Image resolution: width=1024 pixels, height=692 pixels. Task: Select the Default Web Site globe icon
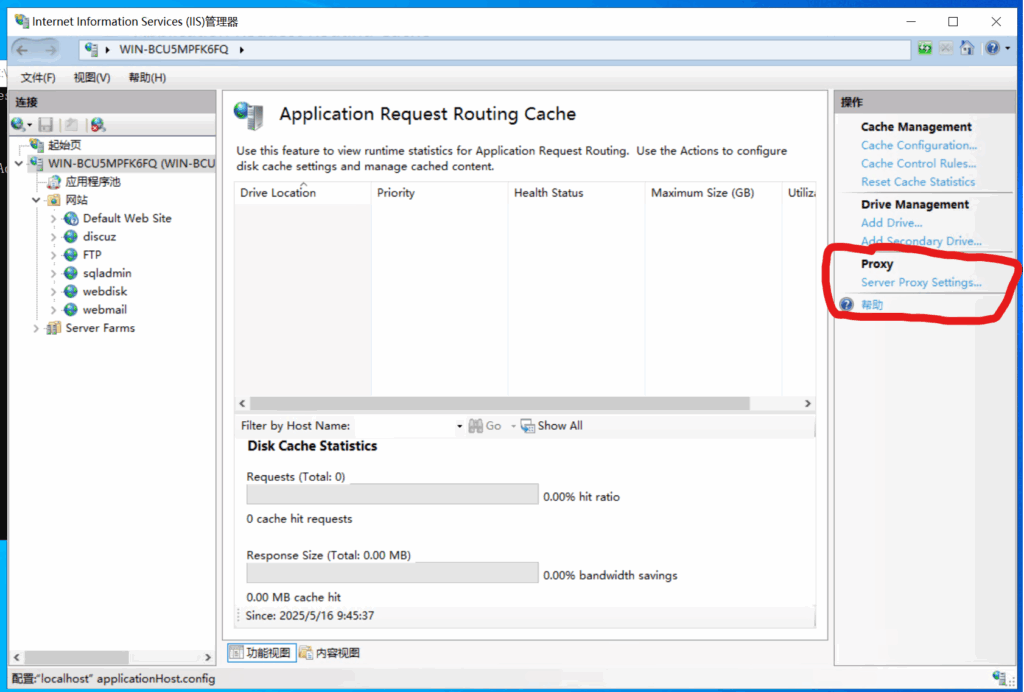pos(71,218)
